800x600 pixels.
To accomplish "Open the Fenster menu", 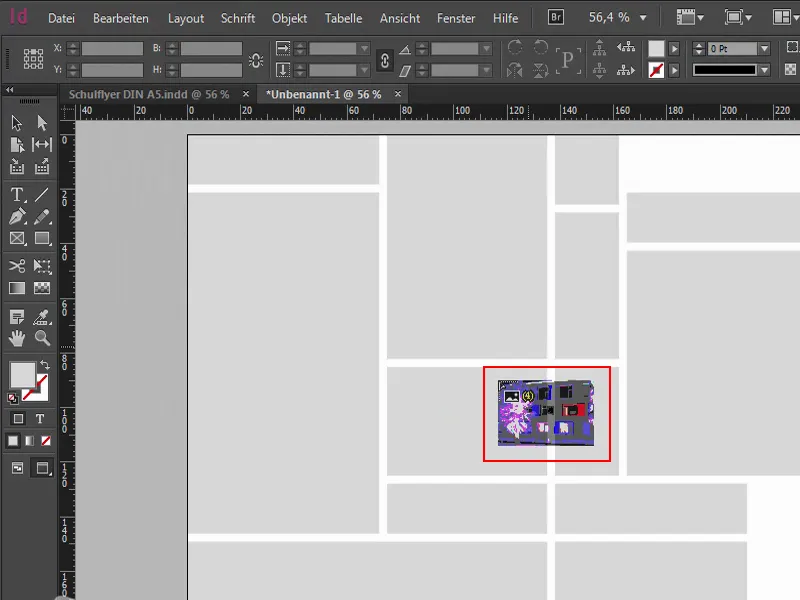I will (456, 18).
